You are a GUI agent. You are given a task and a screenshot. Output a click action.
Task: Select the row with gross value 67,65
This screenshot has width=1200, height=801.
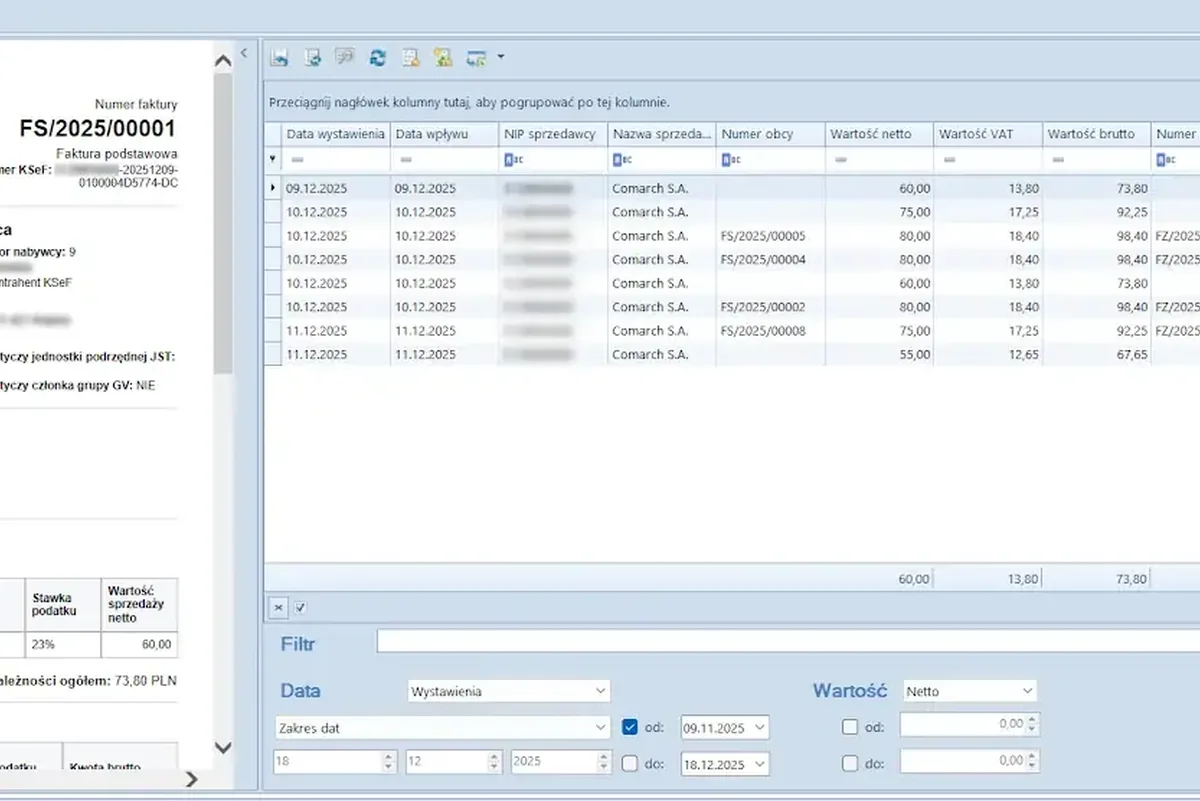tap(732, 355)
